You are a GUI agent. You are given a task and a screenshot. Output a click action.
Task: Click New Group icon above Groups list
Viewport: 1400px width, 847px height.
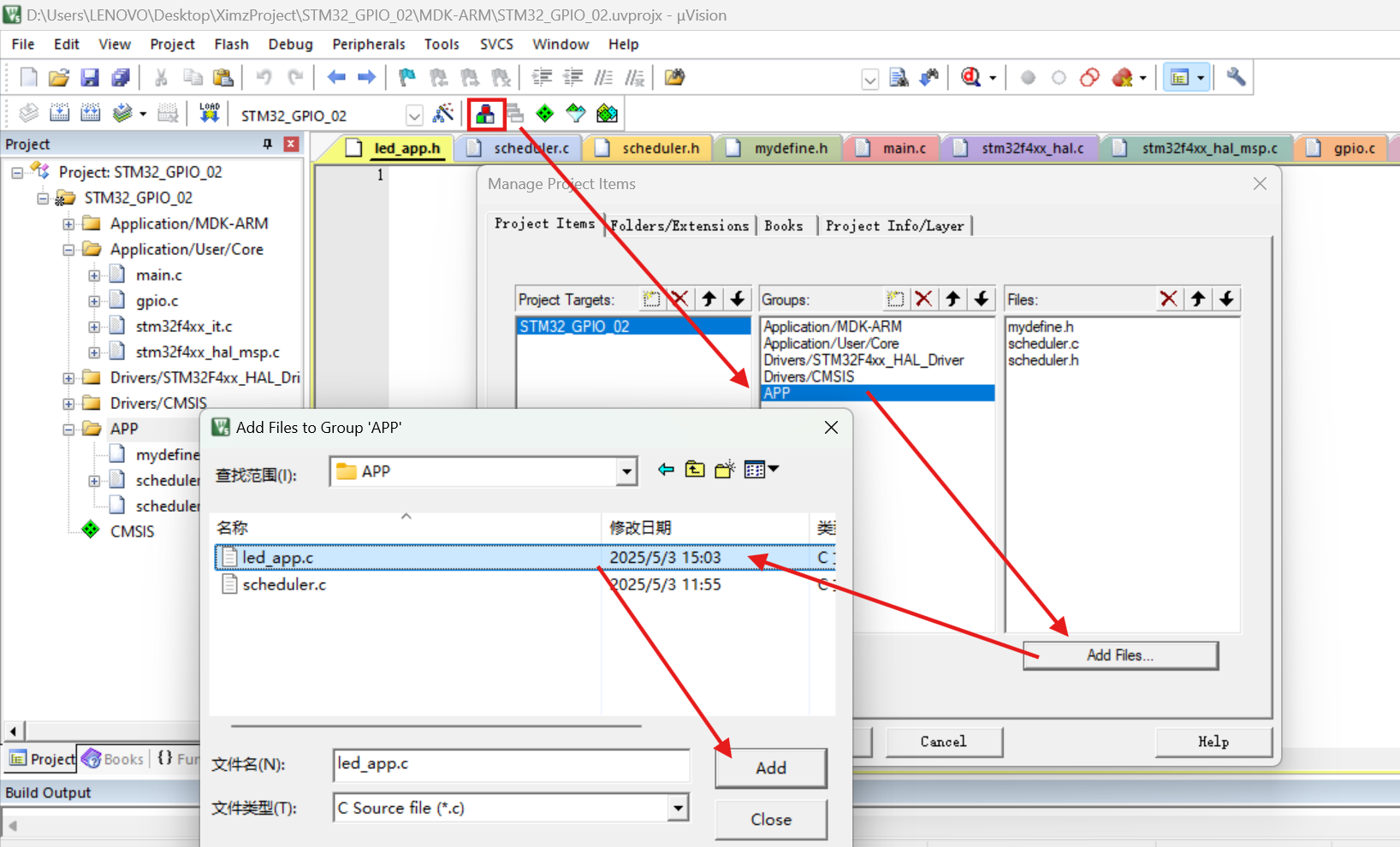895,299
